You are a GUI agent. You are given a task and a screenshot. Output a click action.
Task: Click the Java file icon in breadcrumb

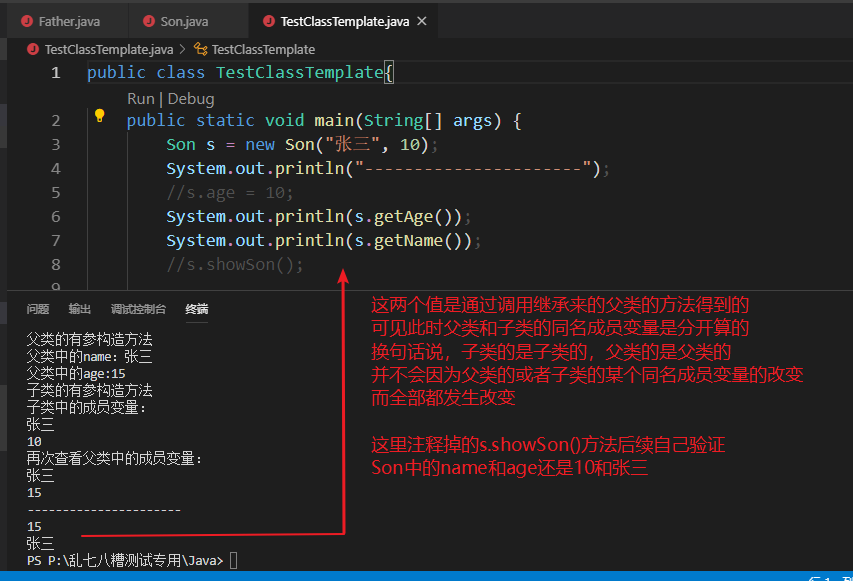(34, 49)
